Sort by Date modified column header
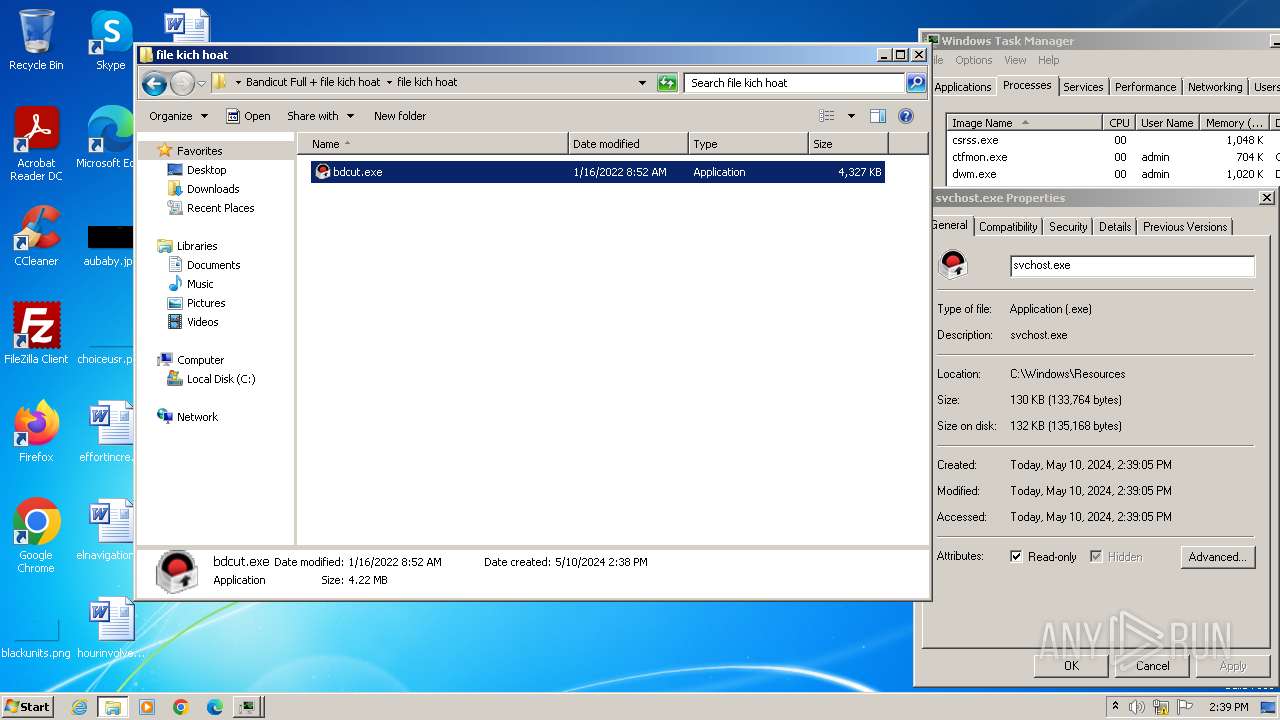The height and width of the screenshot is (720, 1280). click(628, 144)
